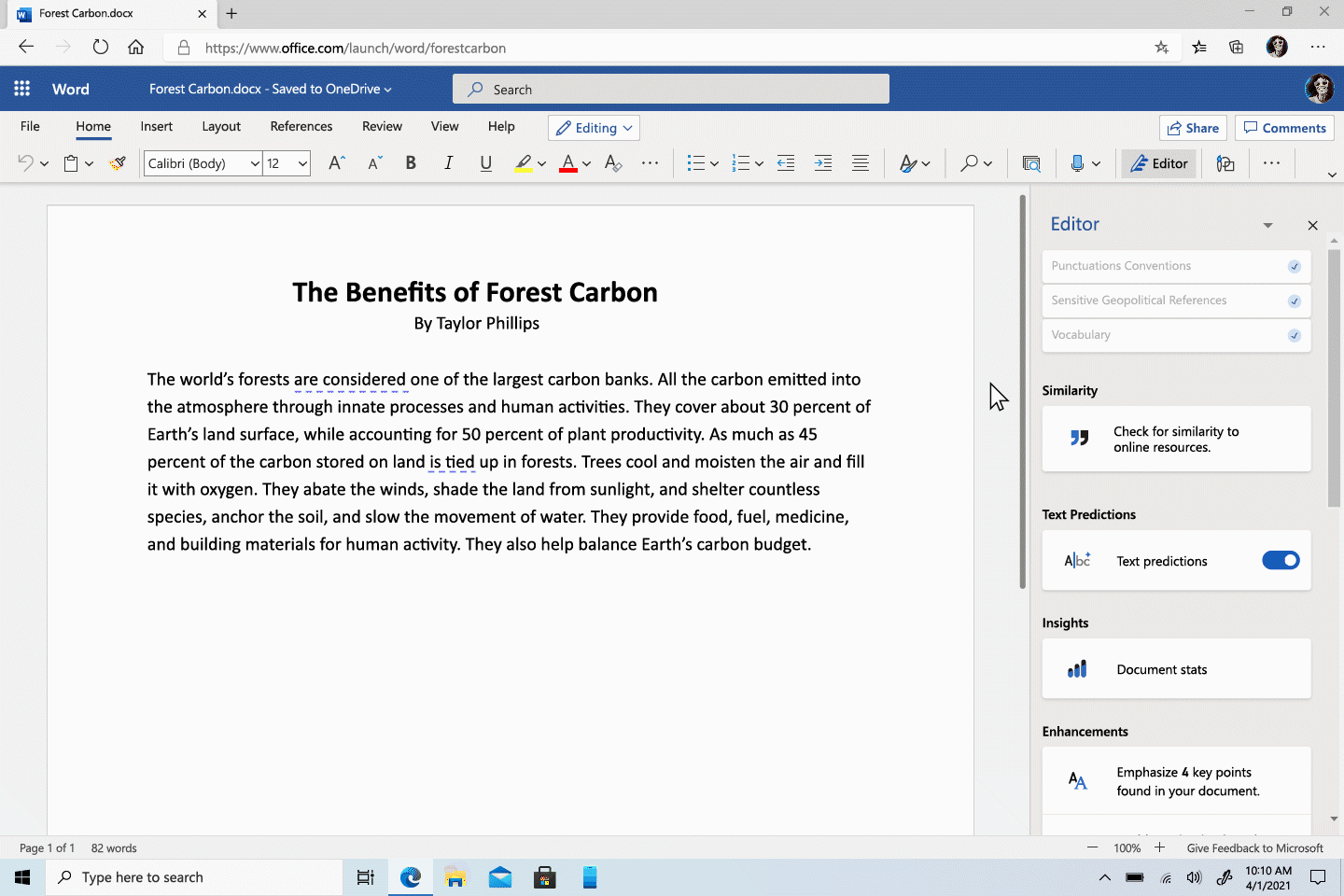Click the Clear Formatting icon
The width and height of the screenshot is (1344, 896).
(x=612, y=163)
